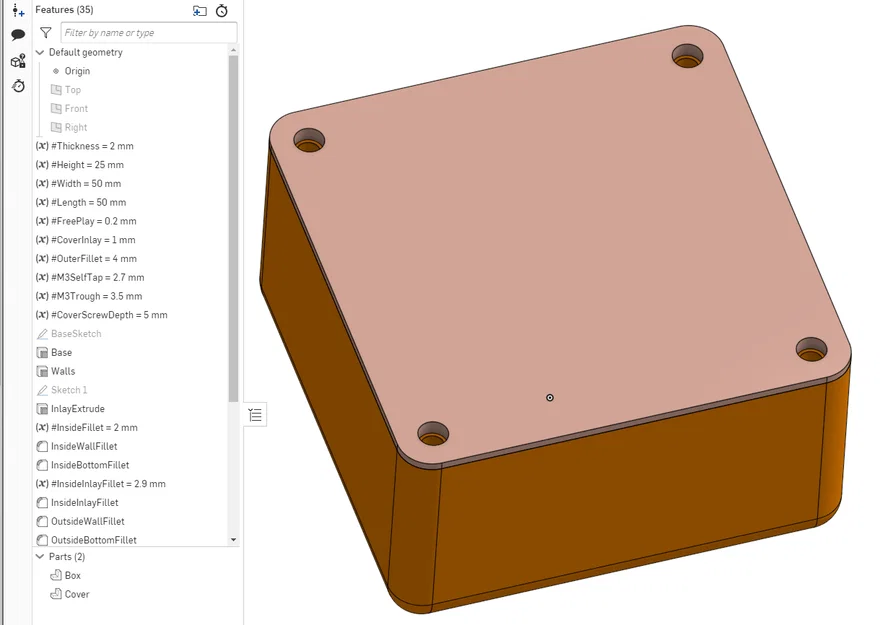Screen dimensions: 880x625
Task: Select the #M3Trough = 3.5 mm variable
Action: pos(89,296)
